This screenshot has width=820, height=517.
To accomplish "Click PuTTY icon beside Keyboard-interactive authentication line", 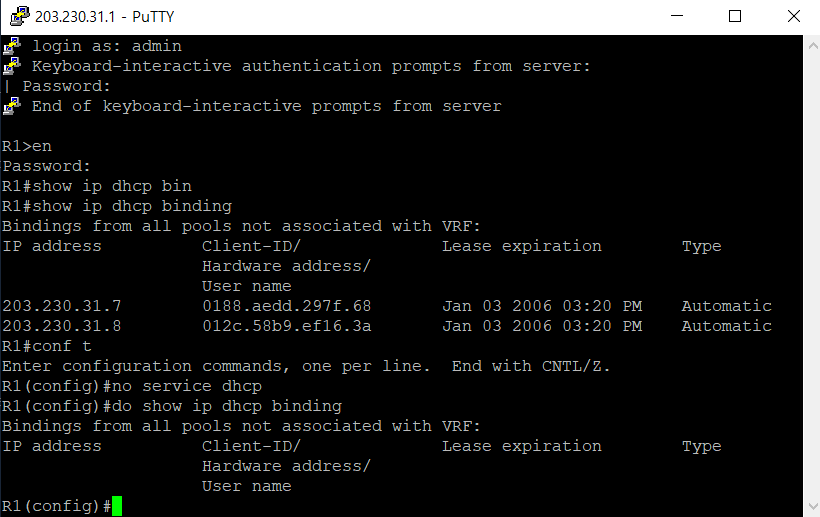I will coord(12,66).
